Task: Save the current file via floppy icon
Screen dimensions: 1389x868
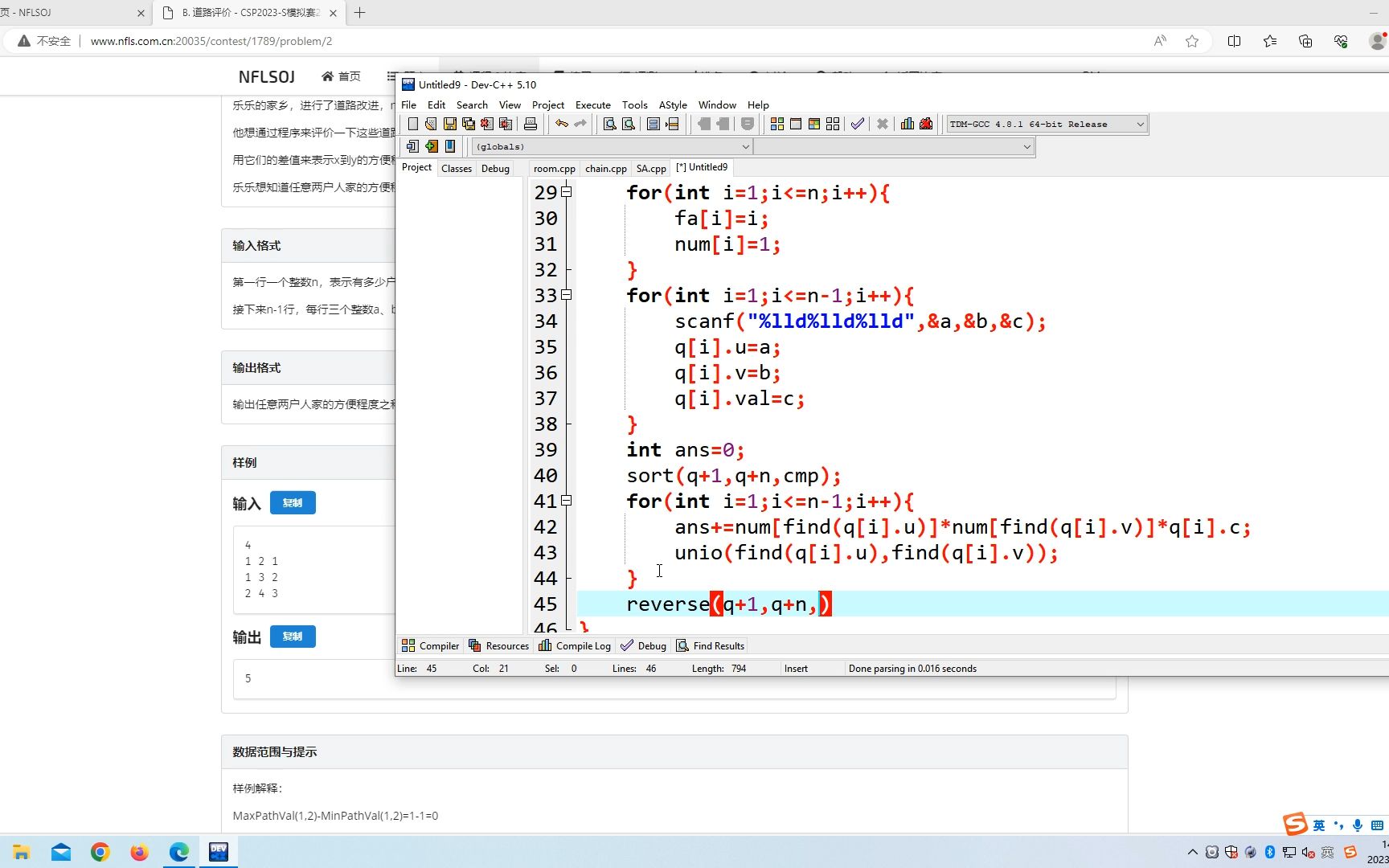Action: [x=450, y=124]
